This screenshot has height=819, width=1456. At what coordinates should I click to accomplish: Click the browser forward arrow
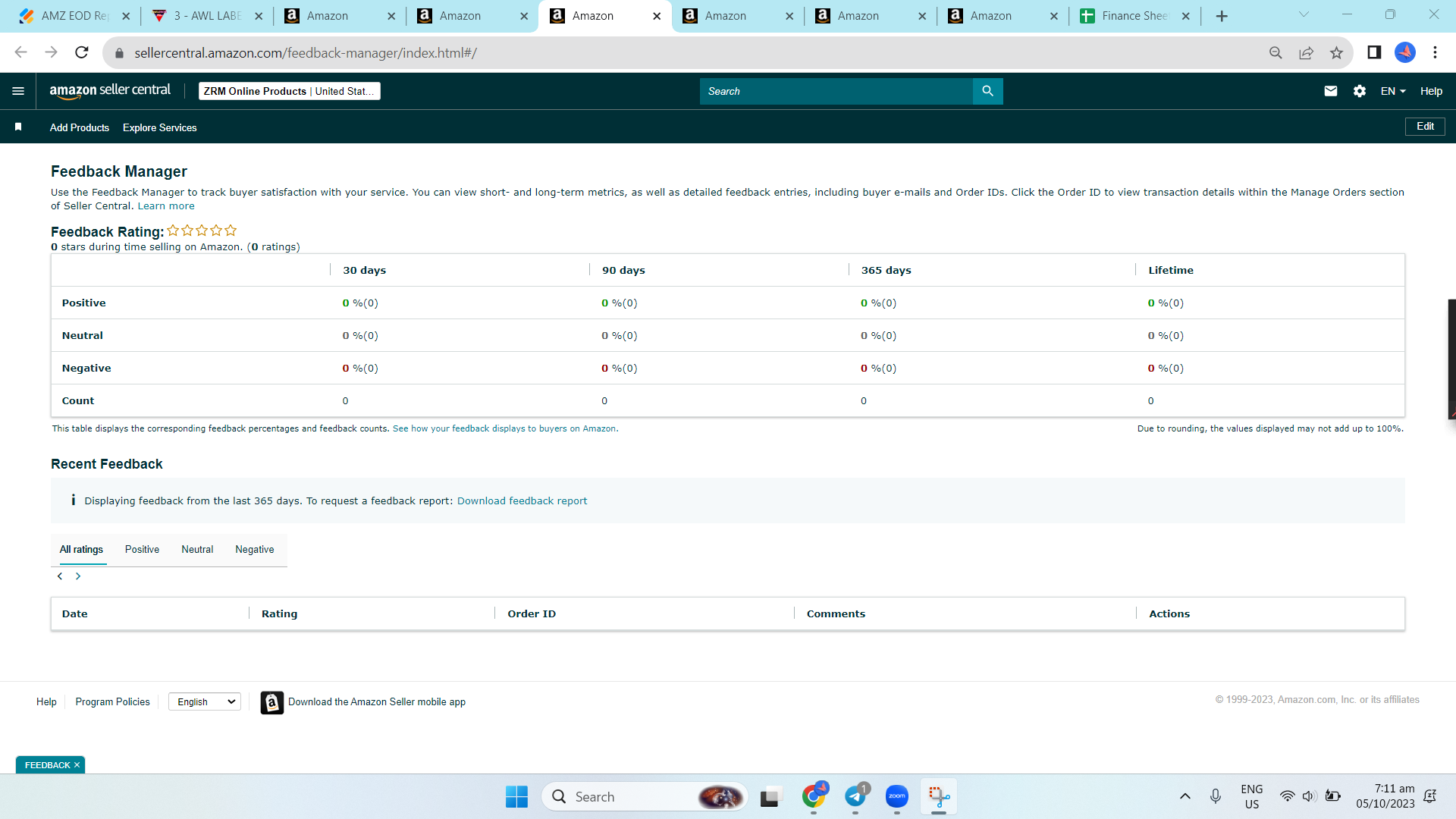pyautogui.click(x=52, y=52)
